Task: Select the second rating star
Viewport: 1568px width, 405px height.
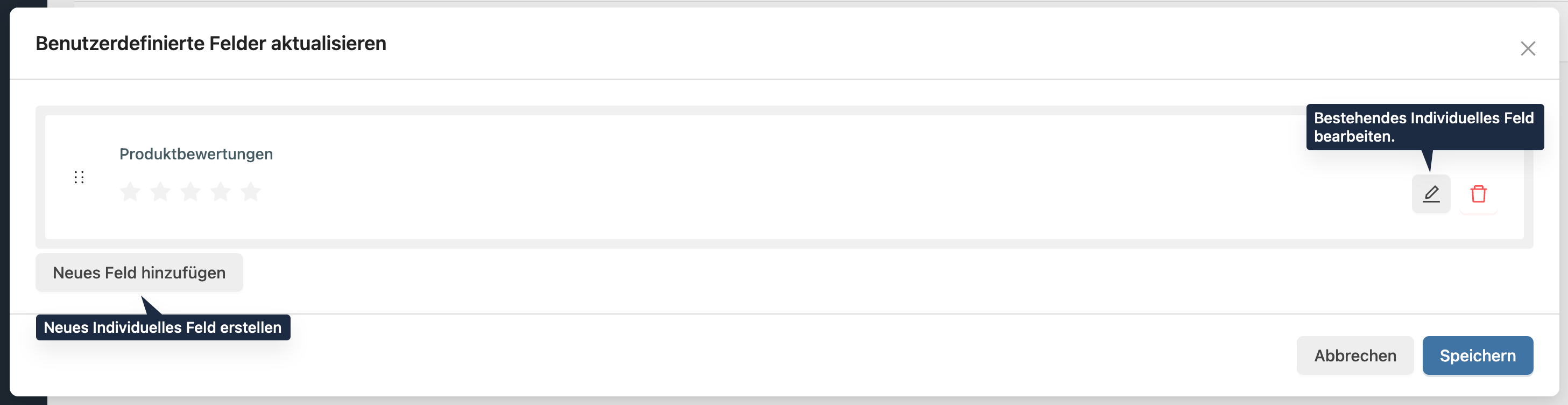Action: (160, 192)
